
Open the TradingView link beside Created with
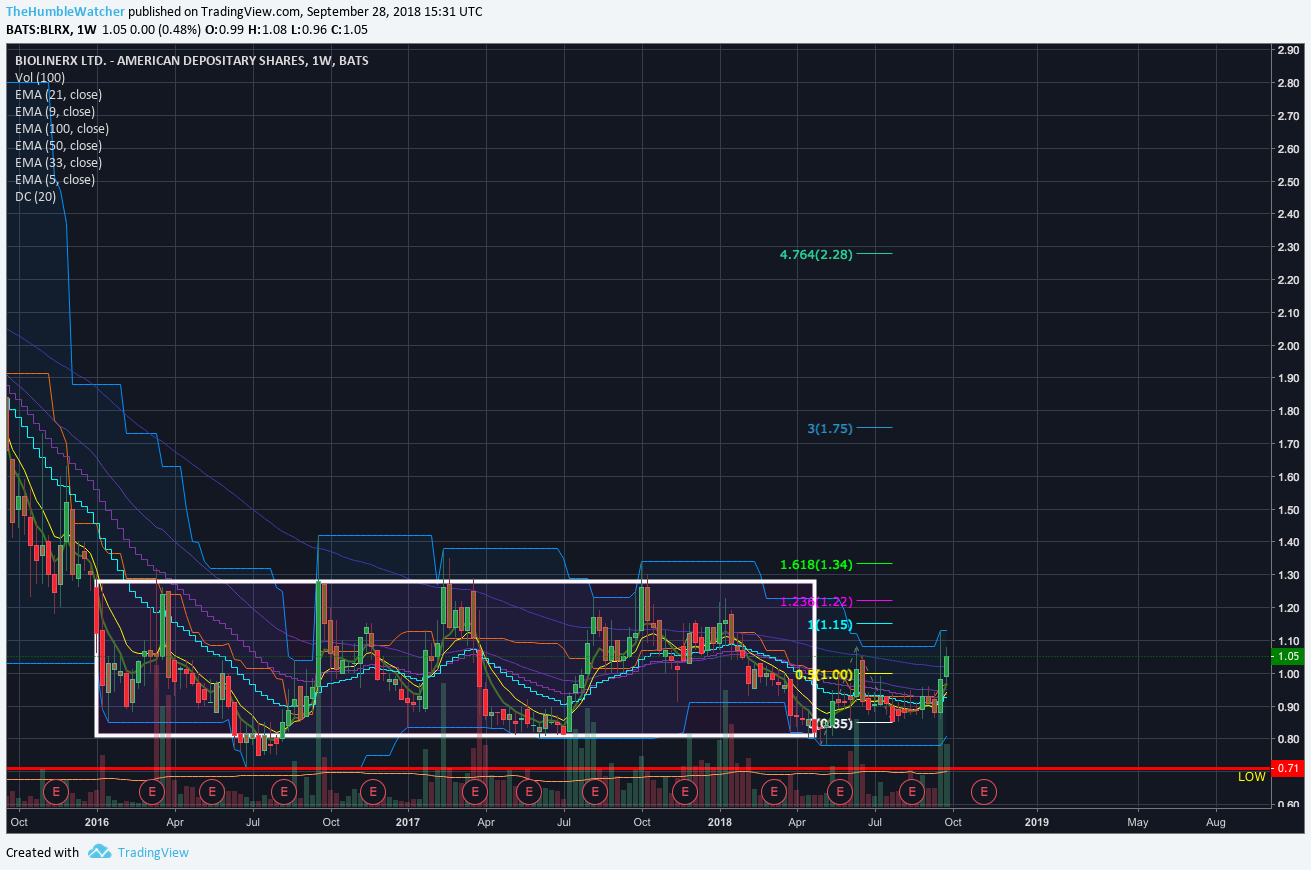tap(153, 853)
